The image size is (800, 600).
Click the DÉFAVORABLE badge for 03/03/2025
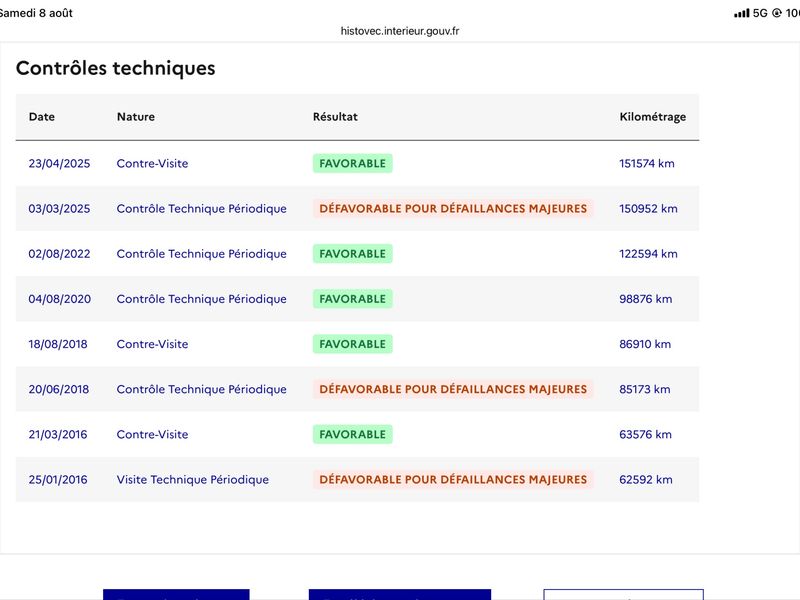tap(453, 209)
